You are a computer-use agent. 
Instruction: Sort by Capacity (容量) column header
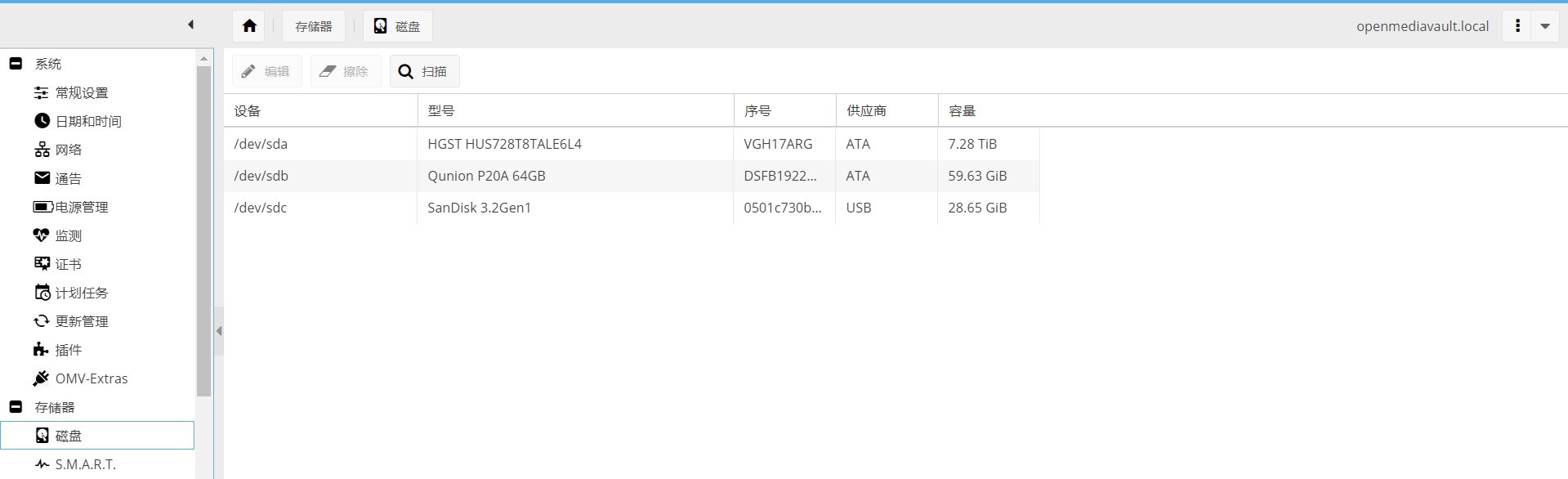coord(962,110)
